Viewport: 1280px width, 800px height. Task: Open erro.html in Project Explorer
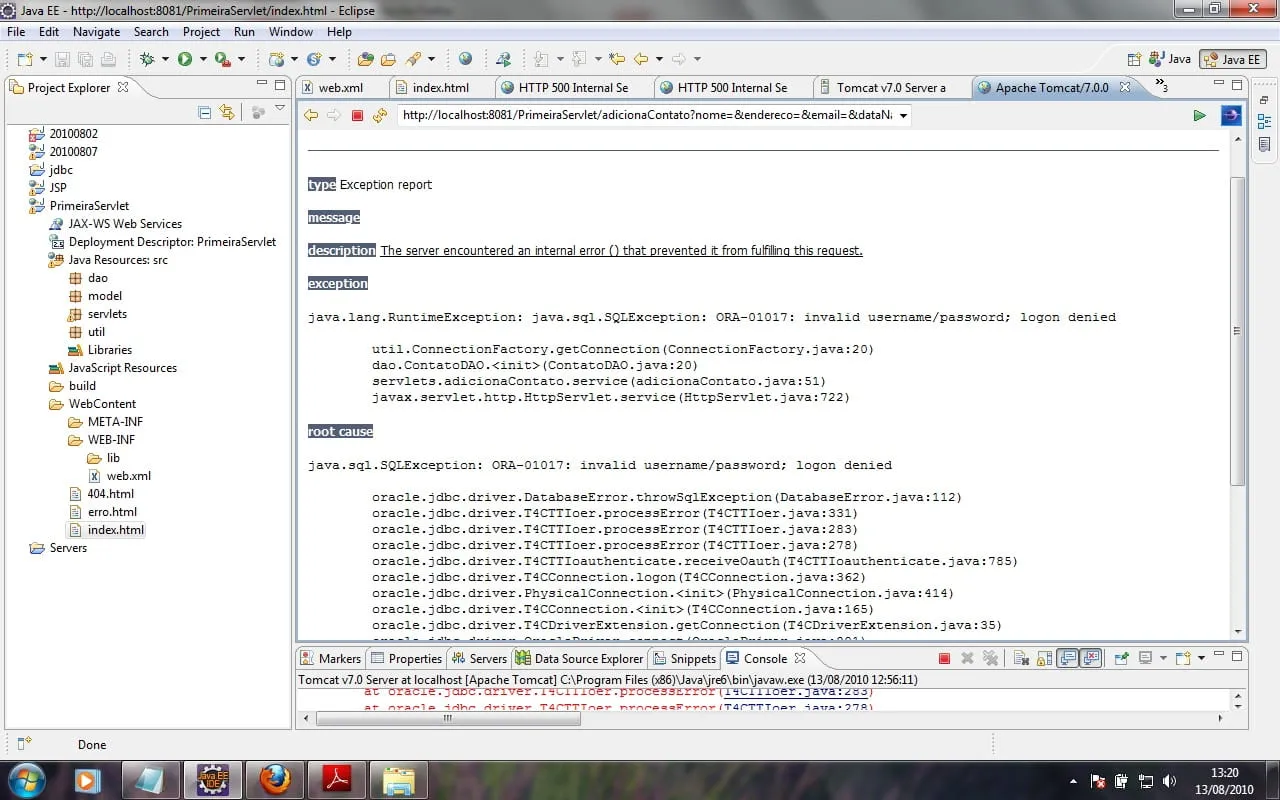click(112, 512)
